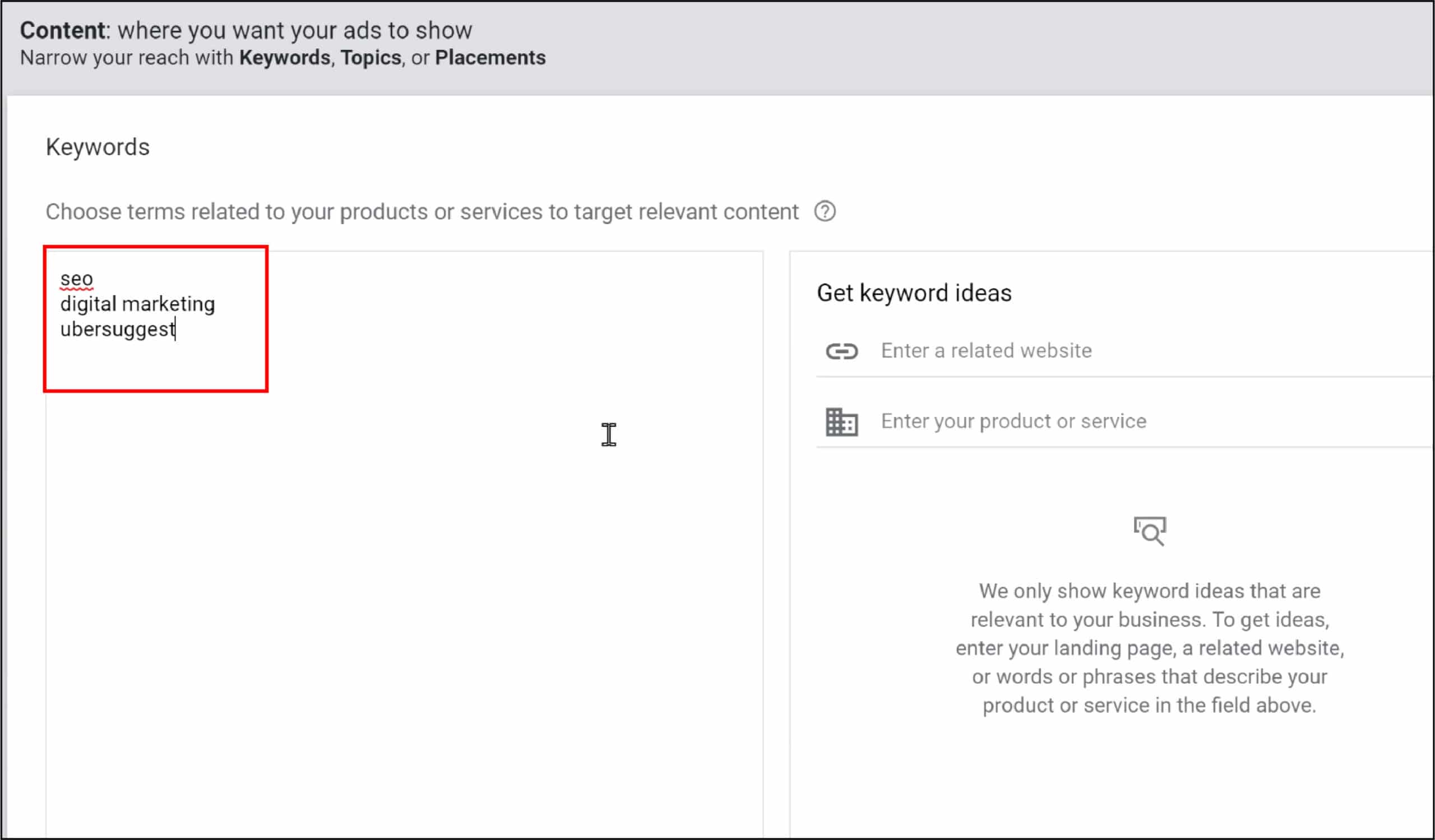Click the 'seo' keyword line
The image size is (1435, 840).
click(76, 279)
